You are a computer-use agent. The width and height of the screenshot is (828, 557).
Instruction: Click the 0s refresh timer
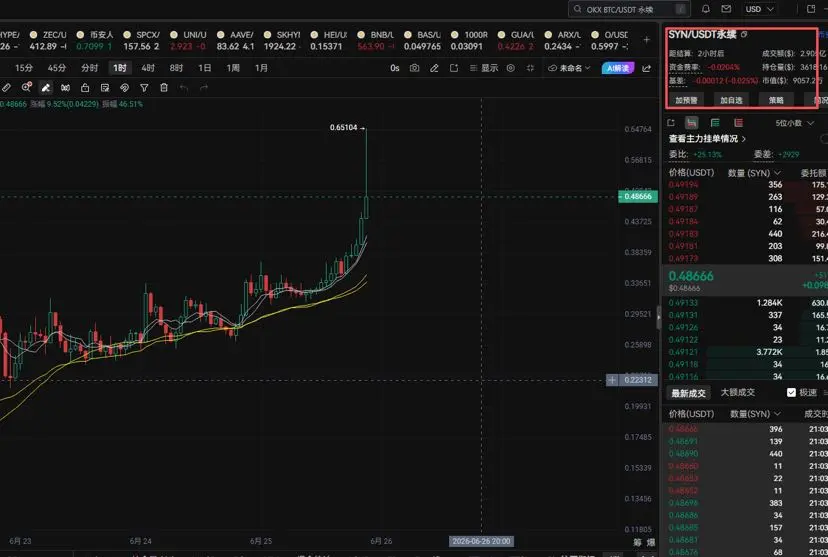(x=394, y=68)
